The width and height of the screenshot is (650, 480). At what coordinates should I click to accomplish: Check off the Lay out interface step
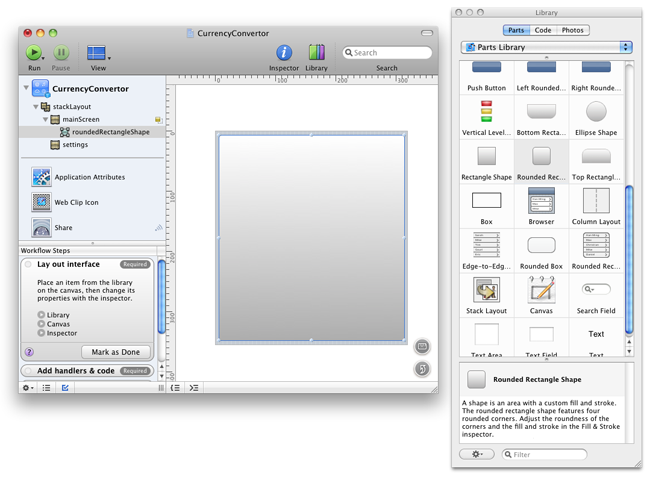click(28, 265)
